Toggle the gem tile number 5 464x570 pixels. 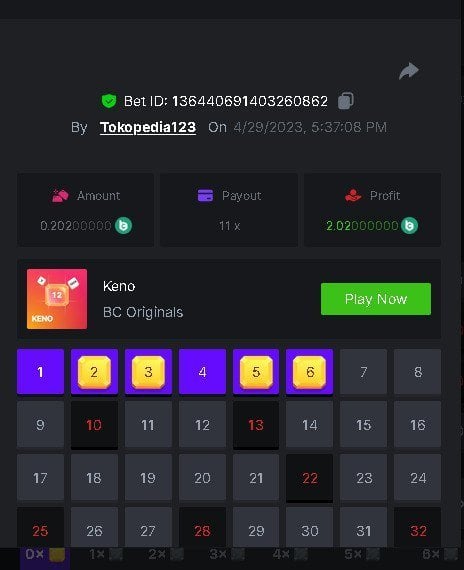tap(256, 372)
